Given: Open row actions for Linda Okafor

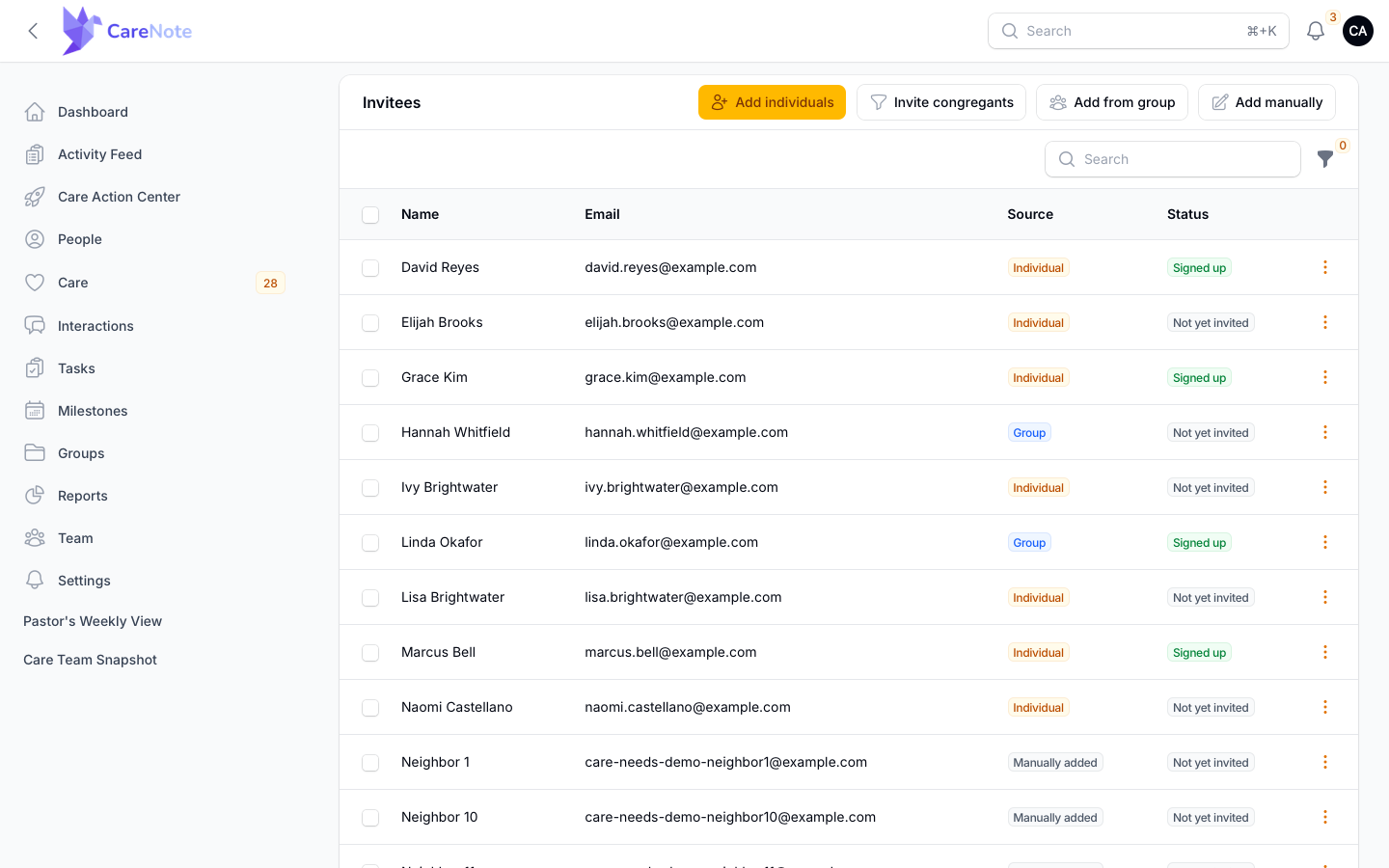Looking at the screenshot, I should click(x=1325, y=542).
